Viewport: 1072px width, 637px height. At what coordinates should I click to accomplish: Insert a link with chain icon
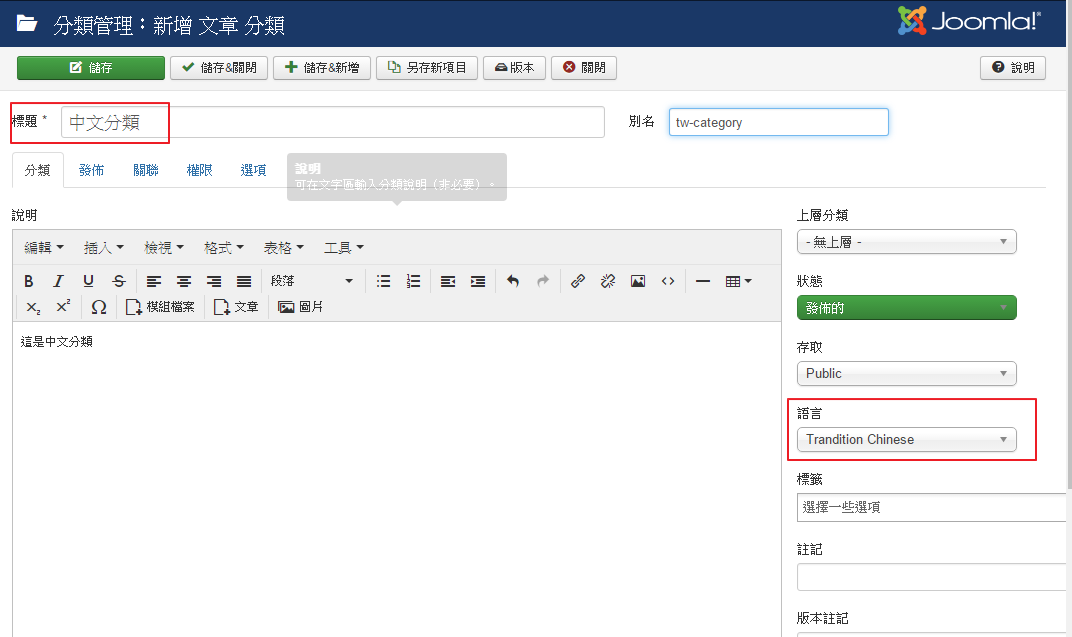[577, 282]
